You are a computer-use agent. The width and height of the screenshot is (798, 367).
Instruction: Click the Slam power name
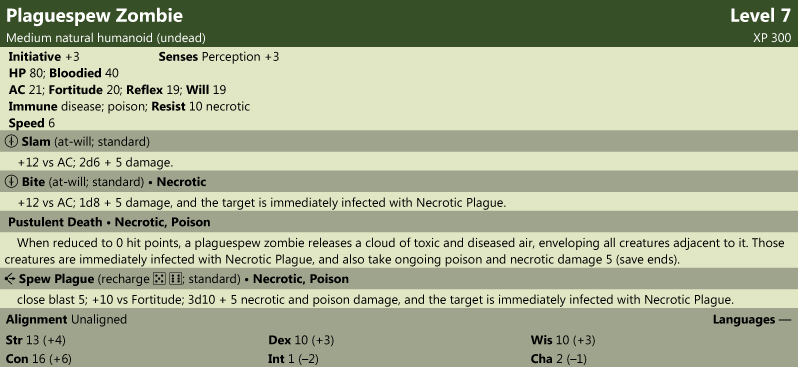tap(36, 142)
